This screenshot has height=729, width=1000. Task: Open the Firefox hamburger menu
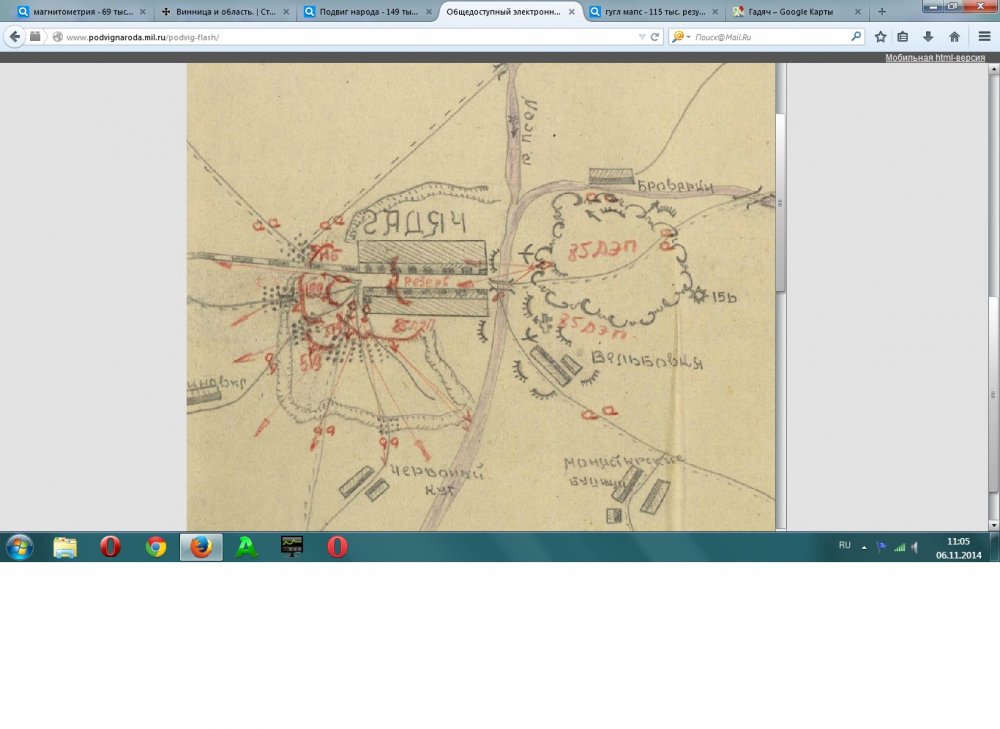(x=984, y=37)
